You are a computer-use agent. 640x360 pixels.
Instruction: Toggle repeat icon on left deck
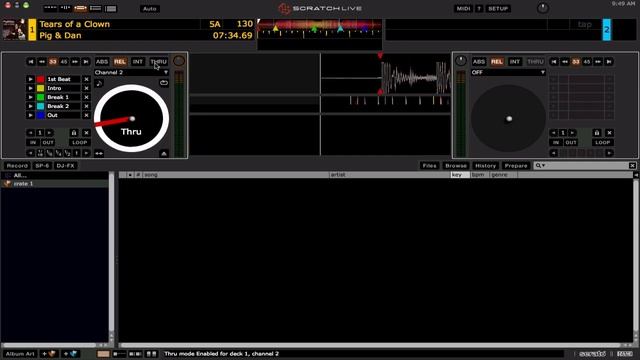164,83
